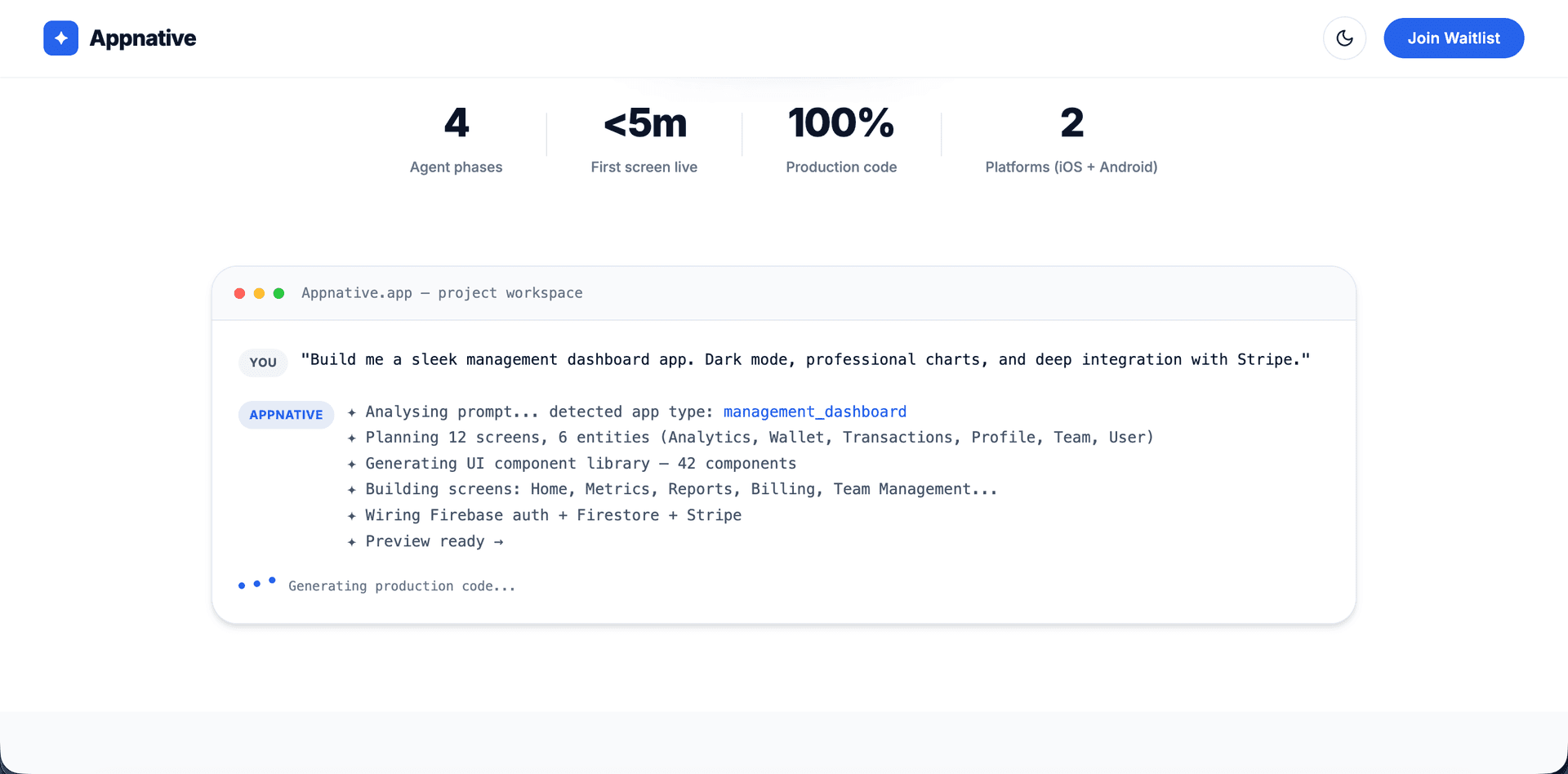Screen dimensions: 1568x774
Task: Click the yellow traffic-light window dot
Action: pos(259,292)
